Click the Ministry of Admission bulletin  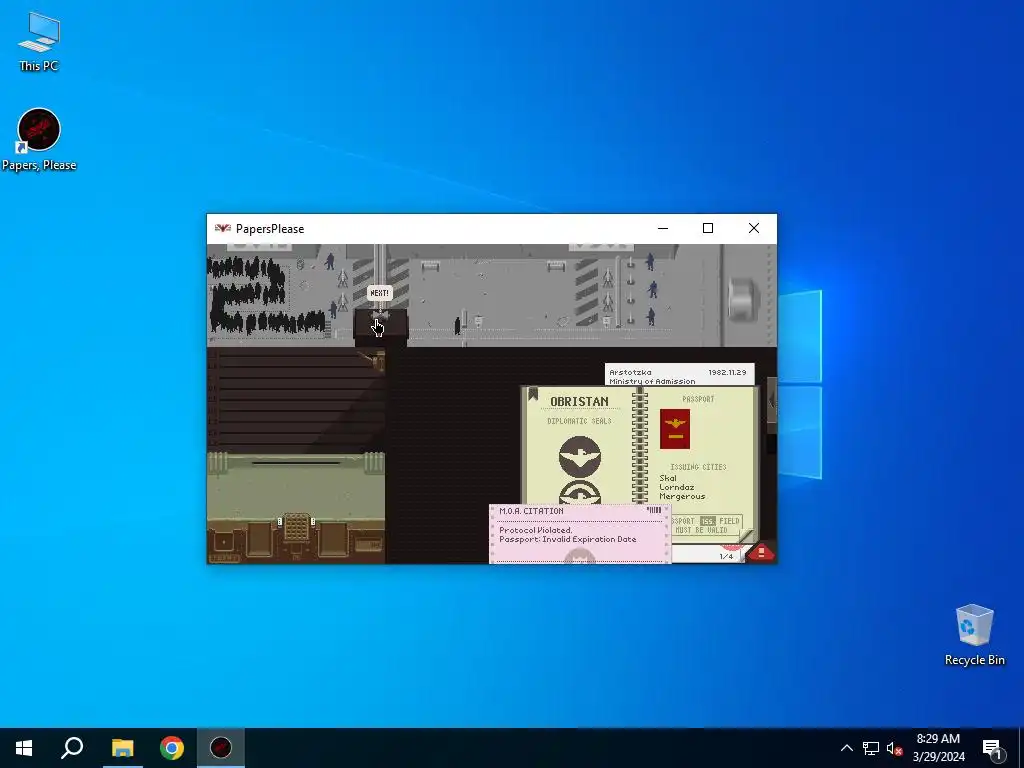point(680,375)
